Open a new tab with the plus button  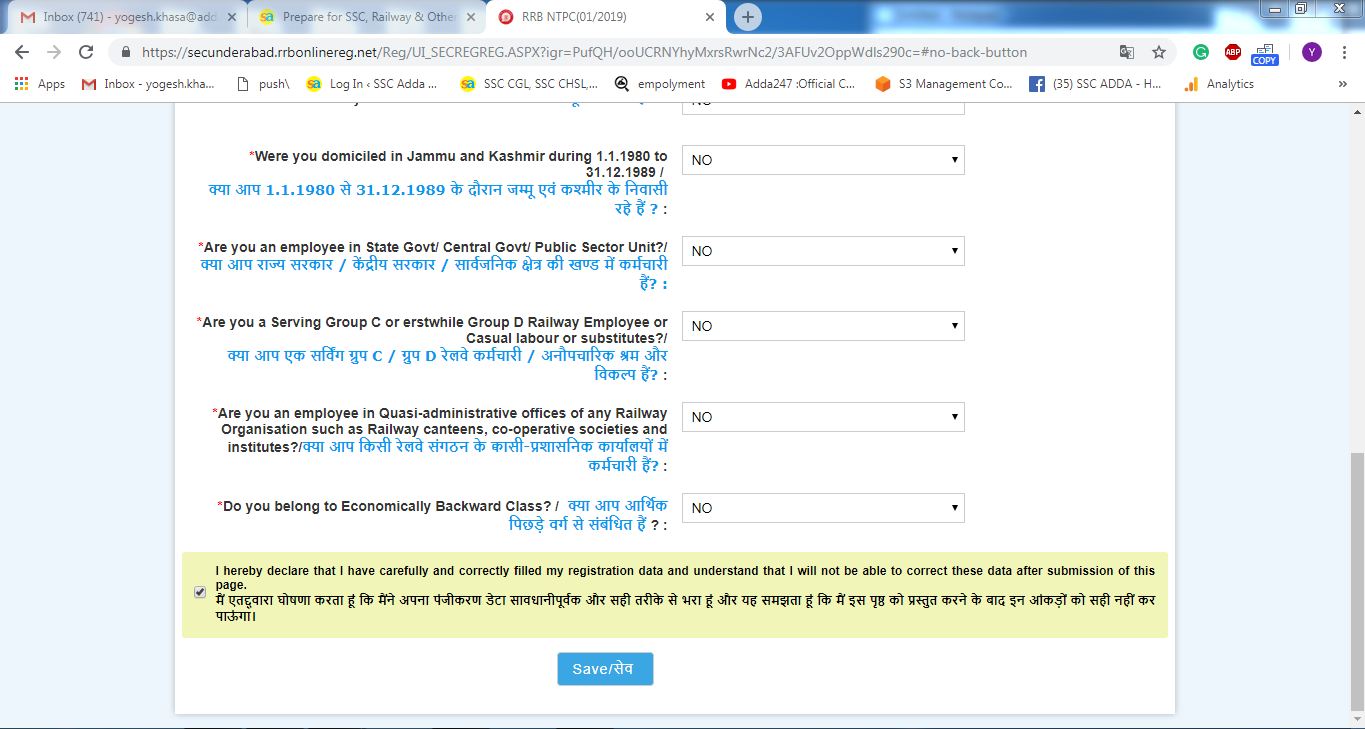747,17
